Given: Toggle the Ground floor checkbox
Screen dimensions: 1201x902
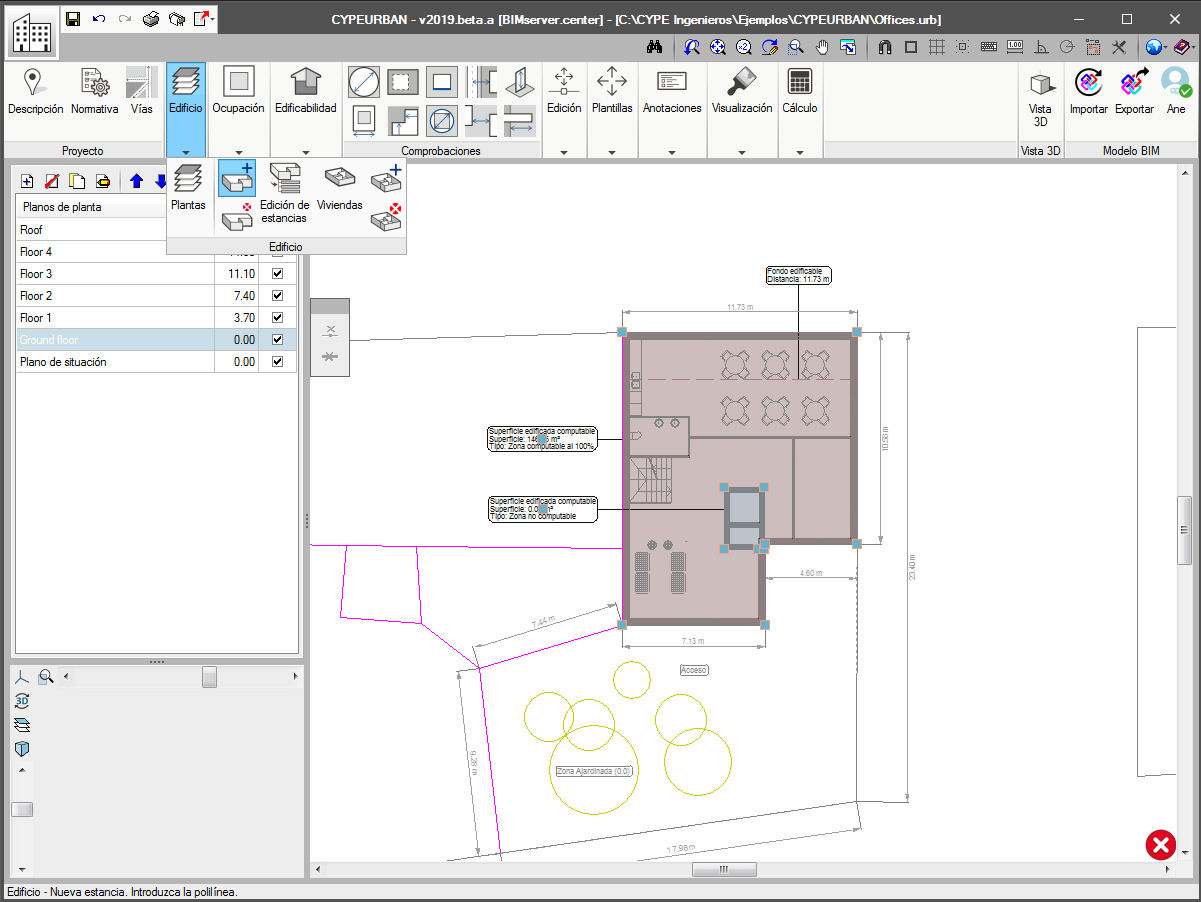Looking at the screenshot, I should [x=277, y=340].
